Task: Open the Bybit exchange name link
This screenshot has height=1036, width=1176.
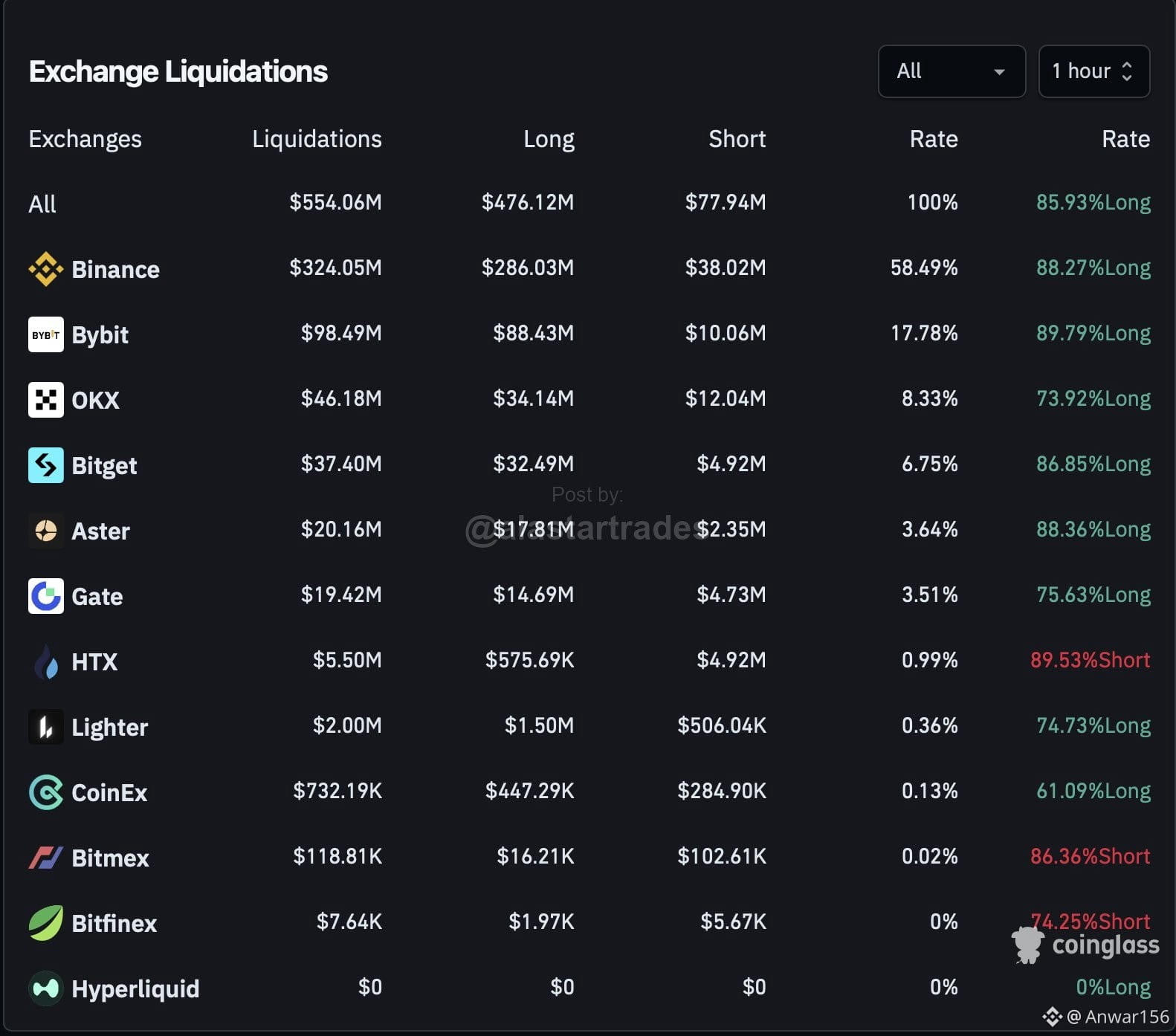Action: [100, 335]
